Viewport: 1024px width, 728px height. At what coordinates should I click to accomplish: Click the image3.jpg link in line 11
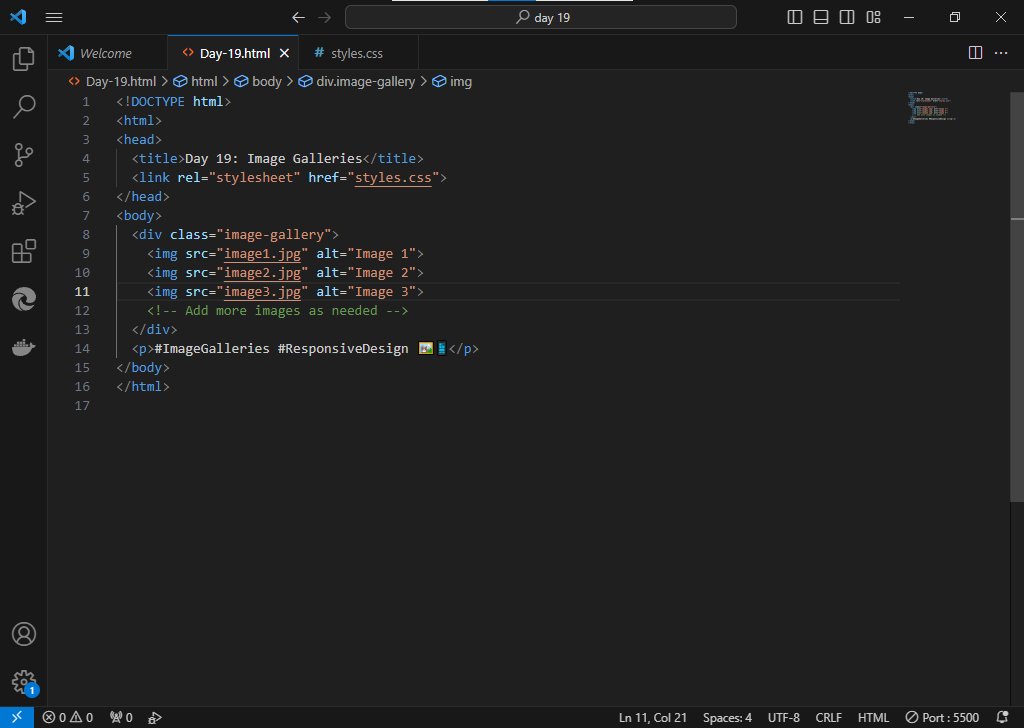click(263, 291)
